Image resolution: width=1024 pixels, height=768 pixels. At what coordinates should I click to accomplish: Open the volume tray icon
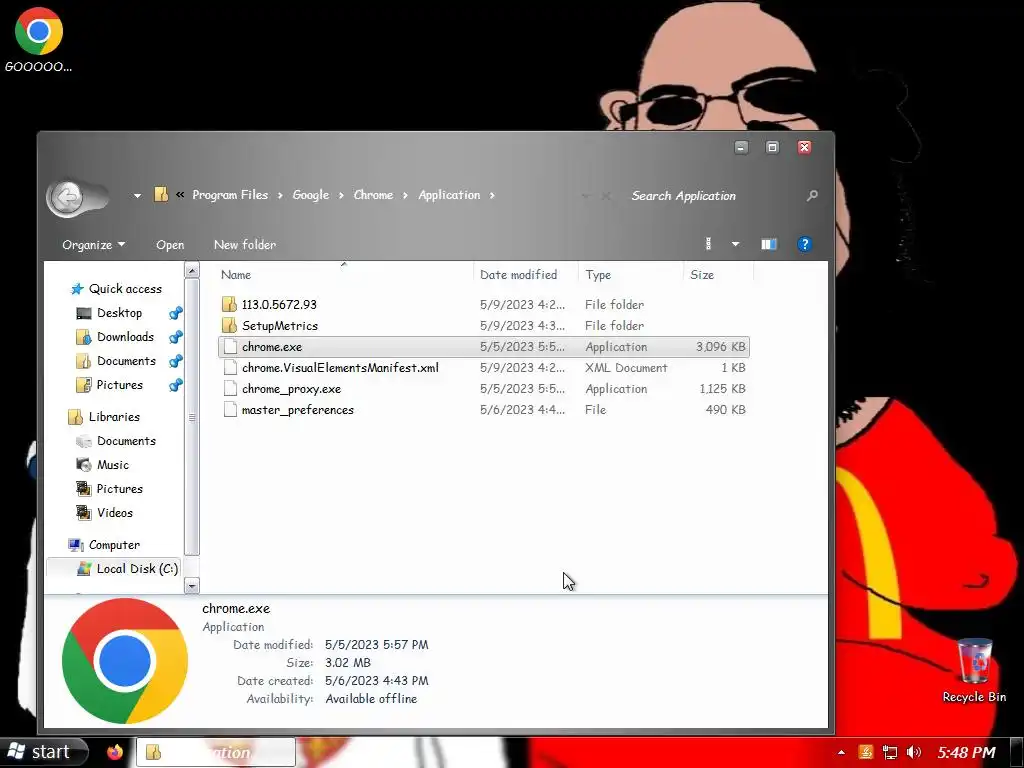click(914, 752)
